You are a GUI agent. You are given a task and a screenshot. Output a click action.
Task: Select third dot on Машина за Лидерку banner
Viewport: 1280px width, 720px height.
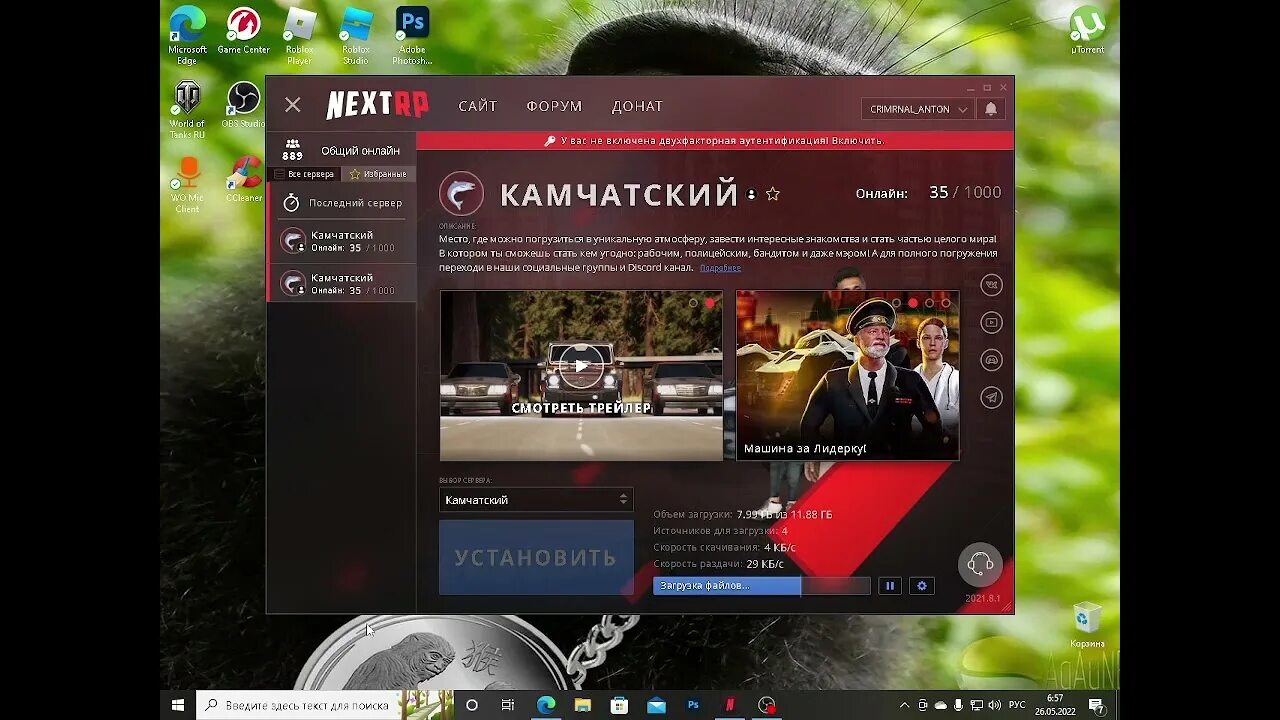tap(929, 302)
